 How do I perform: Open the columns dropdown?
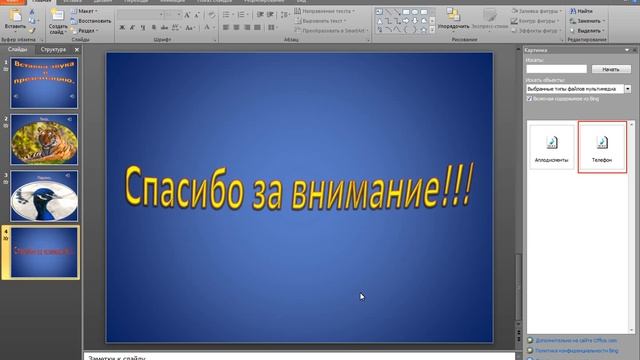point(273,28)
